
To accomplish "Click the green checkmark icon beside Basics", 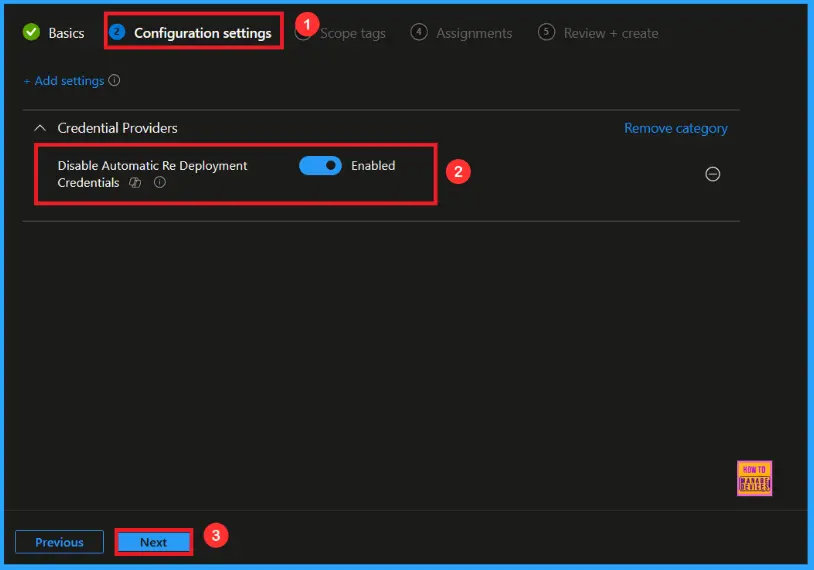I will coord(31,33).
